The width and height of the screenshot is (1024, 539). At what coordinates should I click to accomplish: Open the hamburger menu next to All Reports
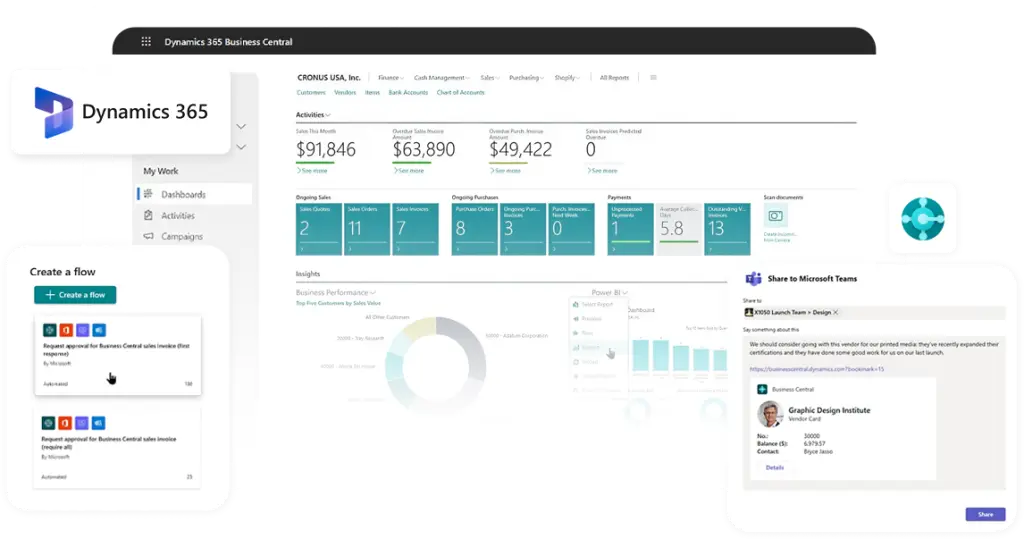click(653, 77)
